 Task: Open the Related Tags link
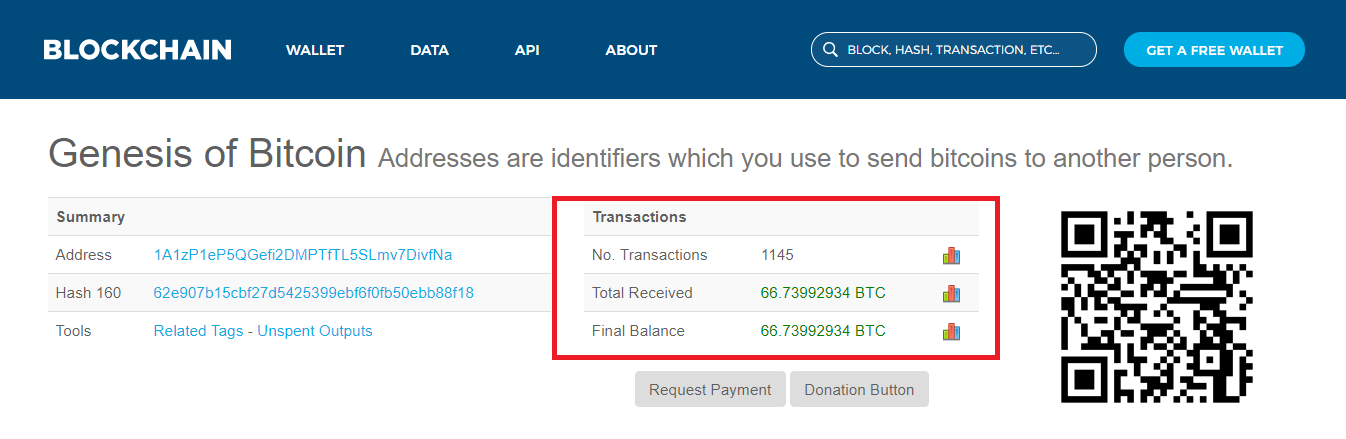(x=198, y=331)
